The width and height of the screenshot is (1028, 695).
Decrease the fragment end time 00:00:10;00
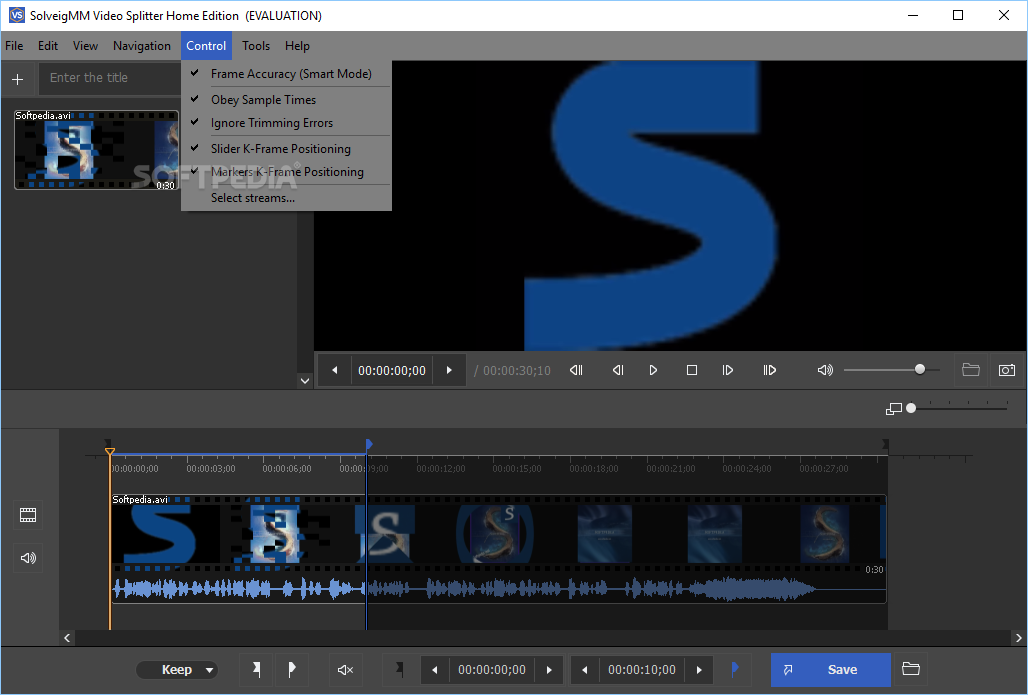pos(585,670)
